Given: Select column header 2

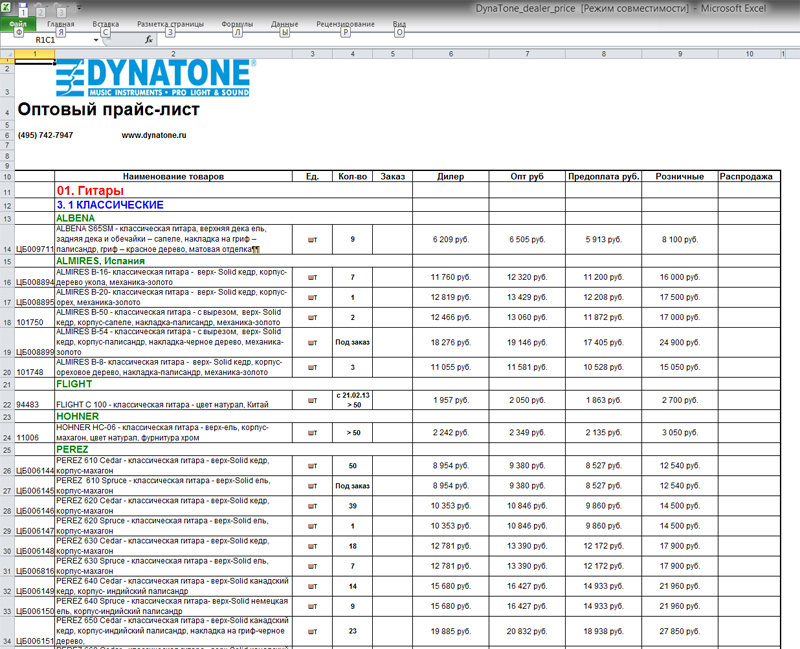Looking at the screenshot, I should [x=173, y=54].
